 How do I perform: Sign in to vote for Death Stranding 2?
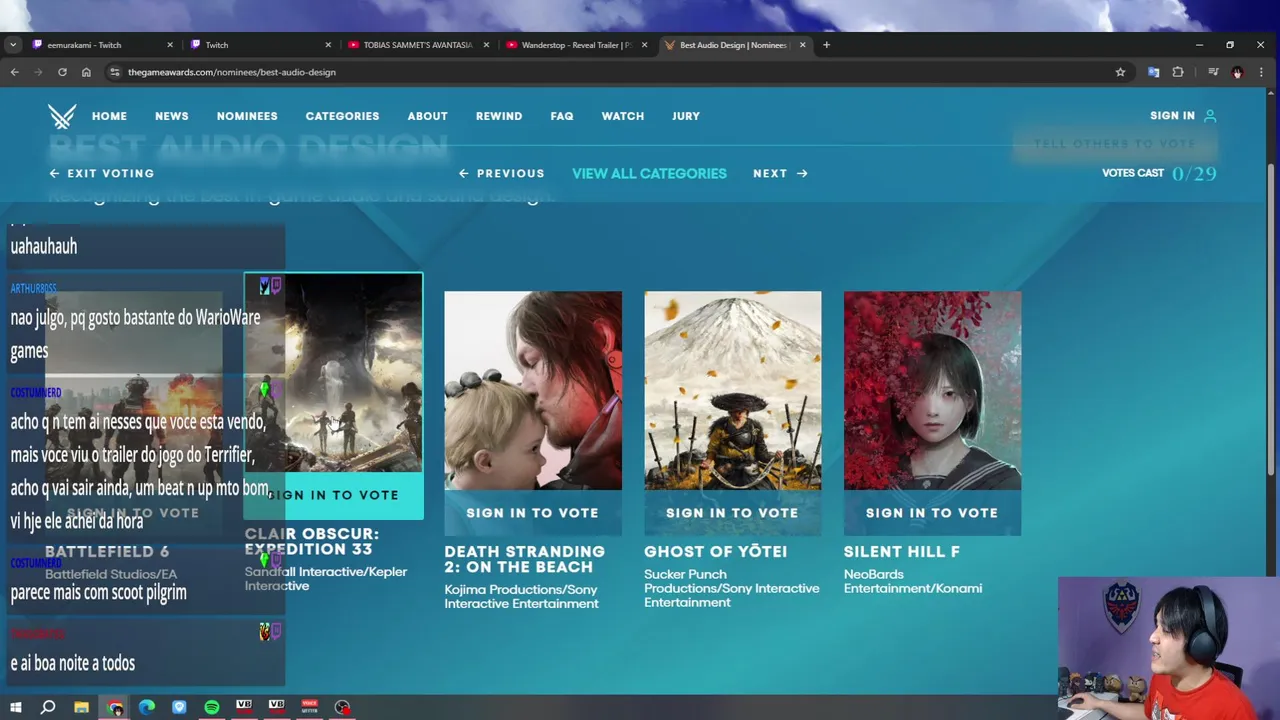532,513
